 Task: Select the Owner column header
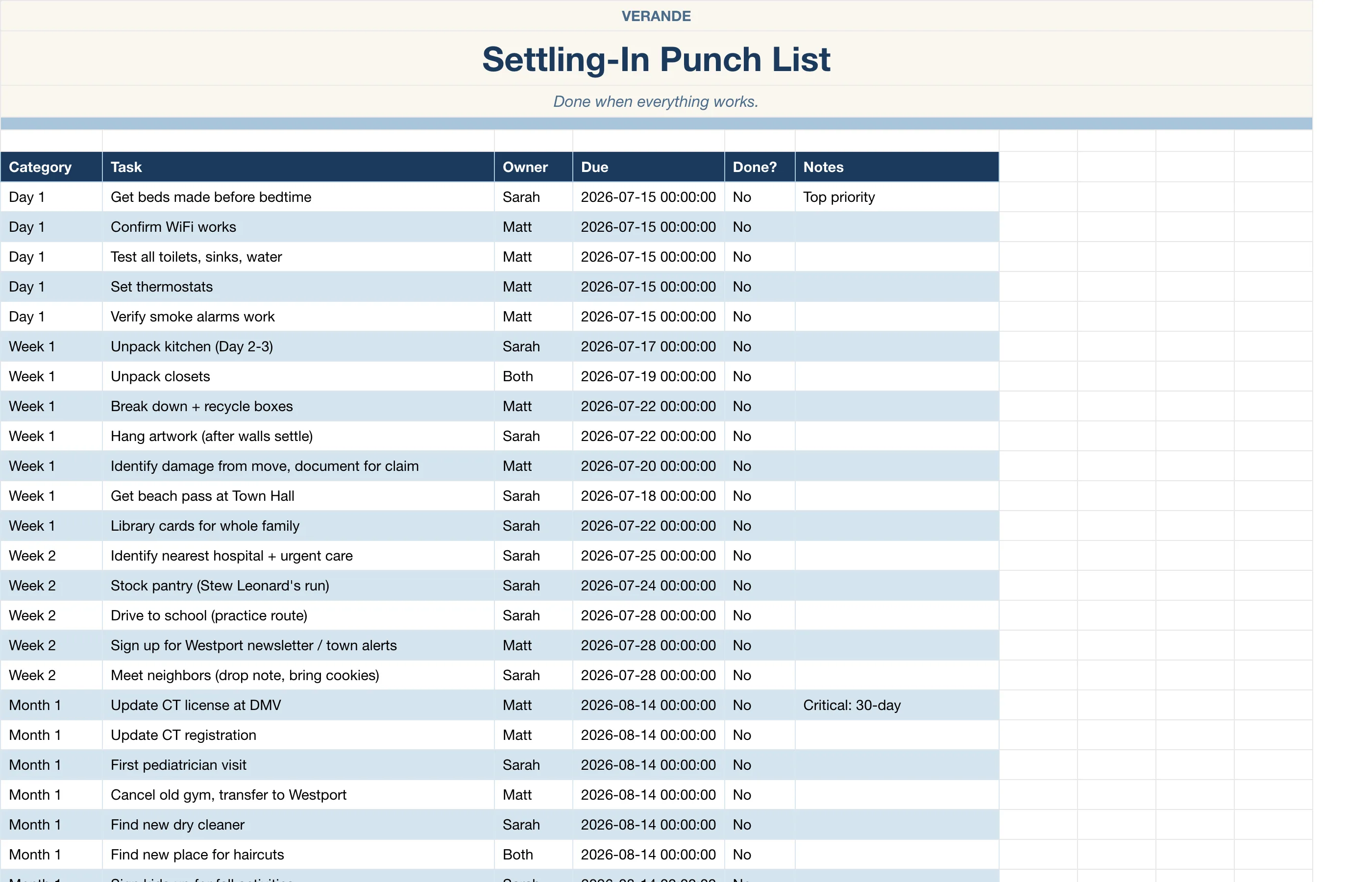[534, 167]
